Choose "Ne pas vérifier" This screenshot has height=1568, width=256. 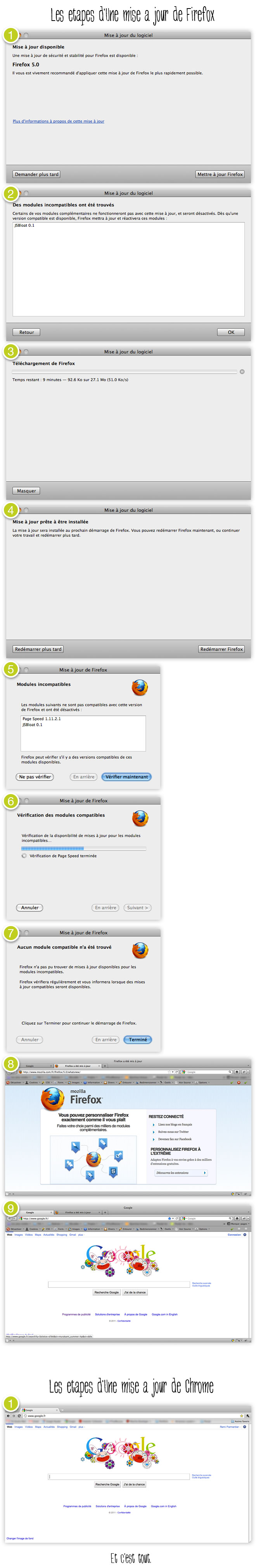point(35,777)
